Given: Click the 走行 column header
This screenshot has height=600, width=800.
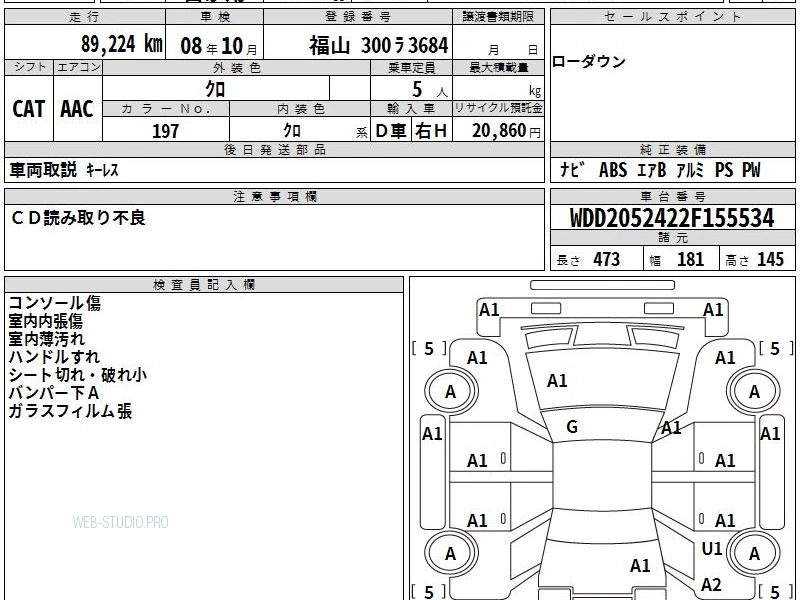Looking at the screenshot, I should pos(85,17).
